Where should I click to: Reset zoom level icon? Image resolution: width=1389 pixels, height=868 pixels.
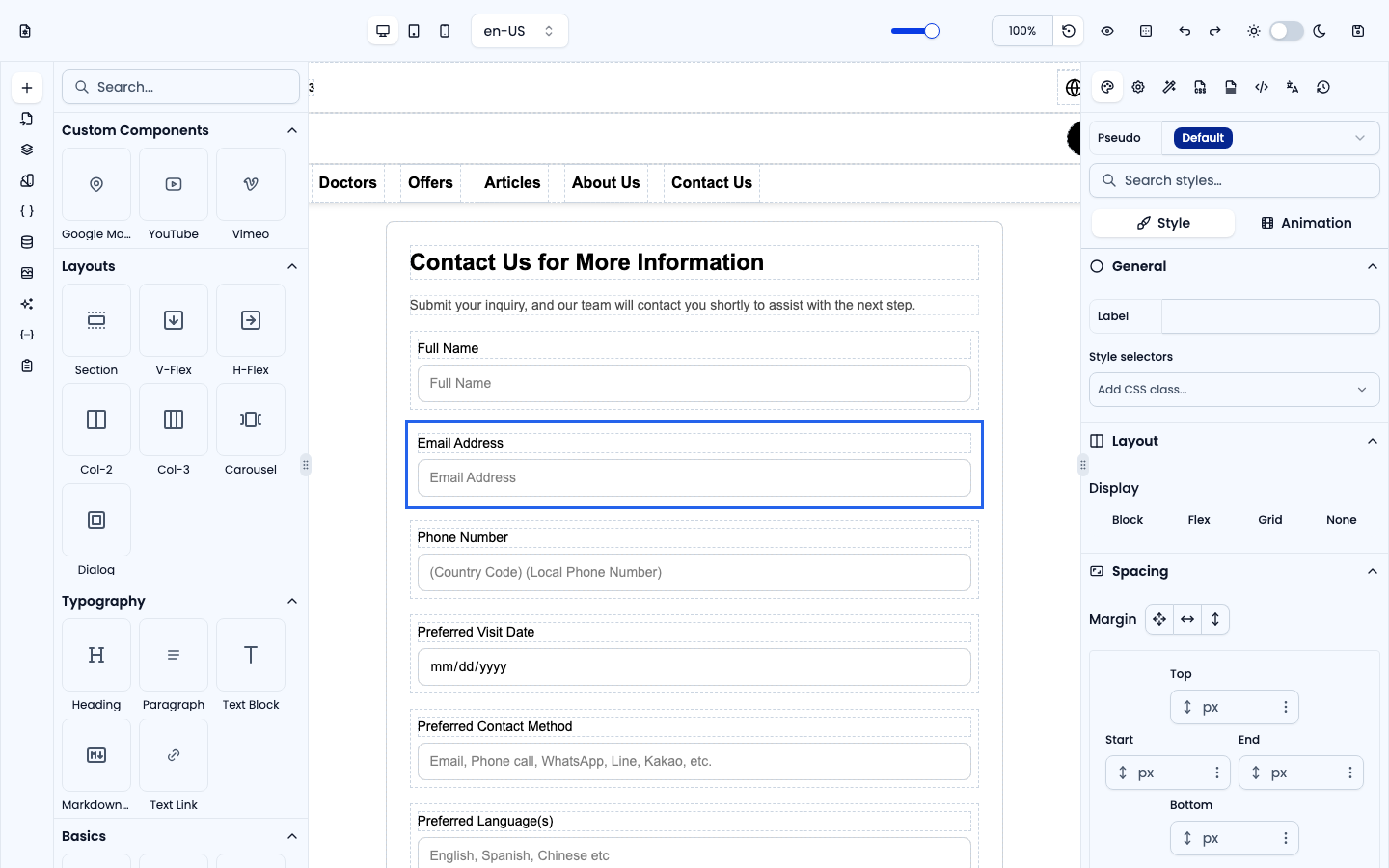(1069, 31)
